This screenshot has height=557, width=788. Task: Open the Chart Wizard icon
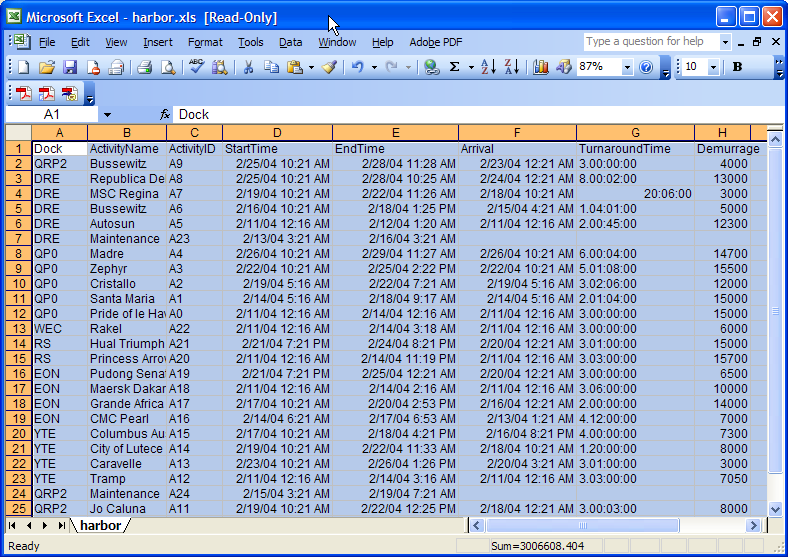[x=541, y=67]
